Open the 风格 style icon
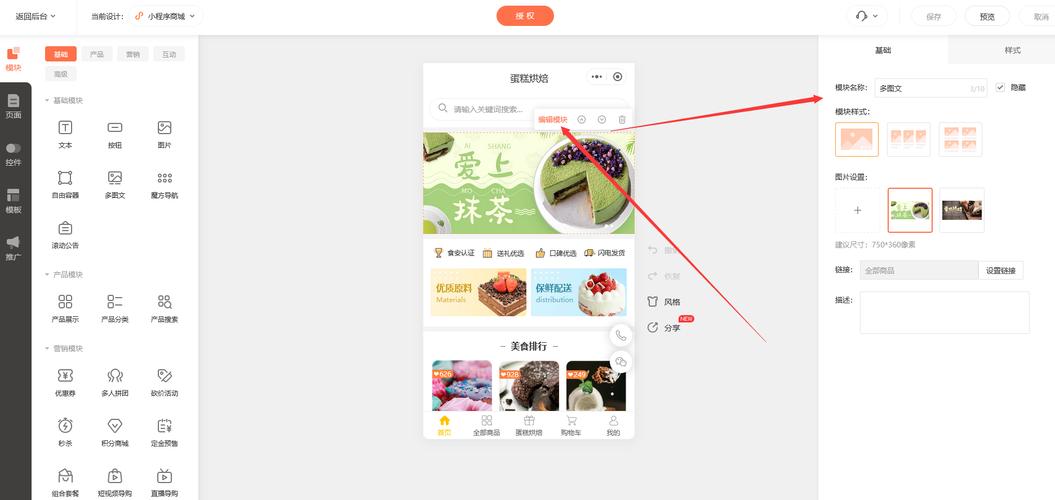This screenshot has width=1055, height=500. tap(652, 302)
